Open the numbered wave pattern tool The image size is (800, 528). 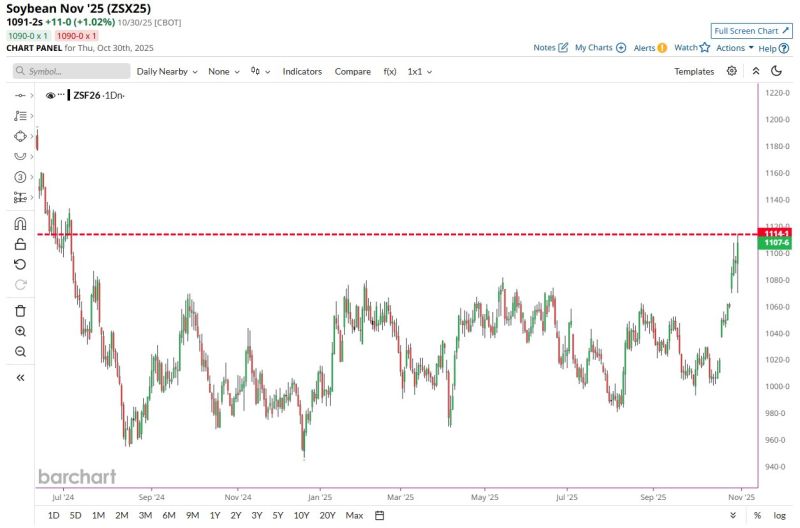click(20, 177)
